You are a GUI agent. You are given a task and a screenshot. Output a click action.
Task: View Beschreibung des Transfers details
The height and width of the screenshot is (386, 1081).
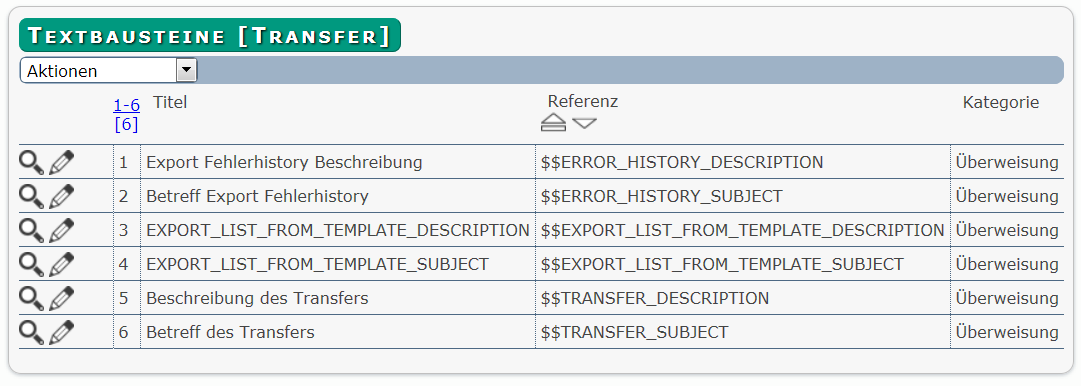click(31, 298)
